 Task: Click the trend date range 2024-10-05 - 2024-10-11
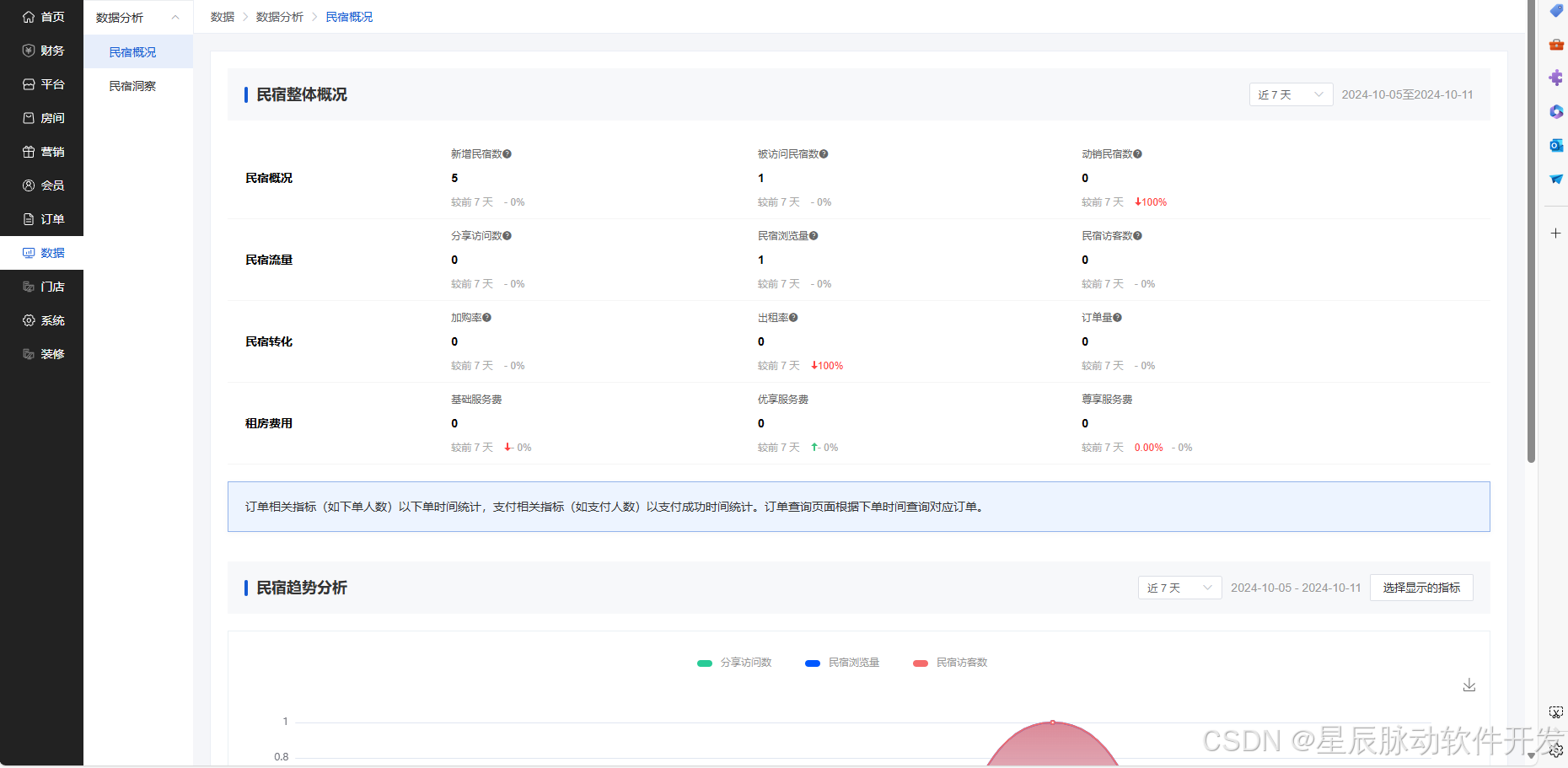tap(1296, 588)
